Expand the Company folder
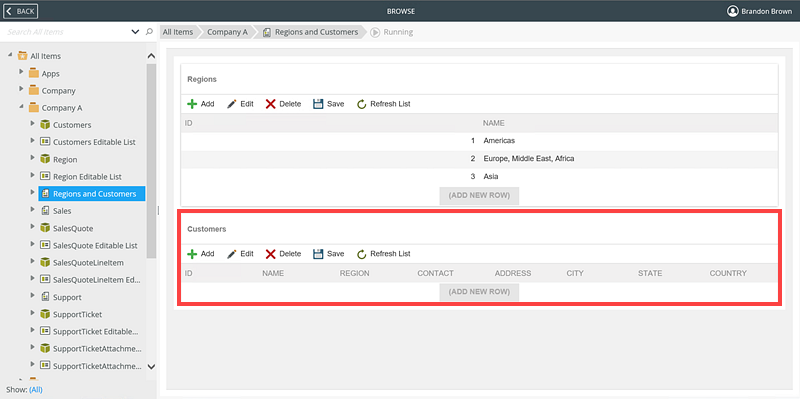This screenshot has height=399, width=800. point(21,89)
